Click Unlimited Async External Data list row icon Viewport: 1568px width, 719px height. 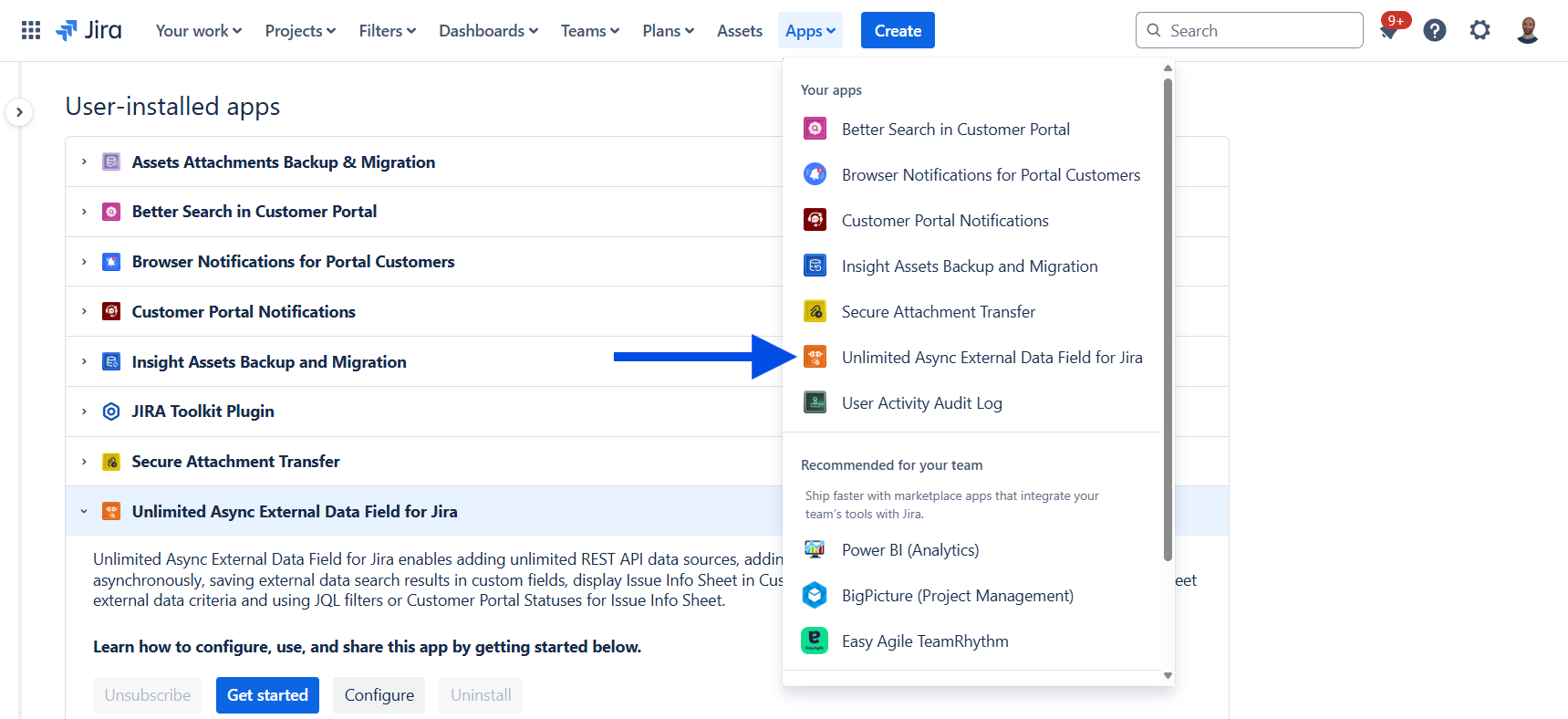point(111,511)
